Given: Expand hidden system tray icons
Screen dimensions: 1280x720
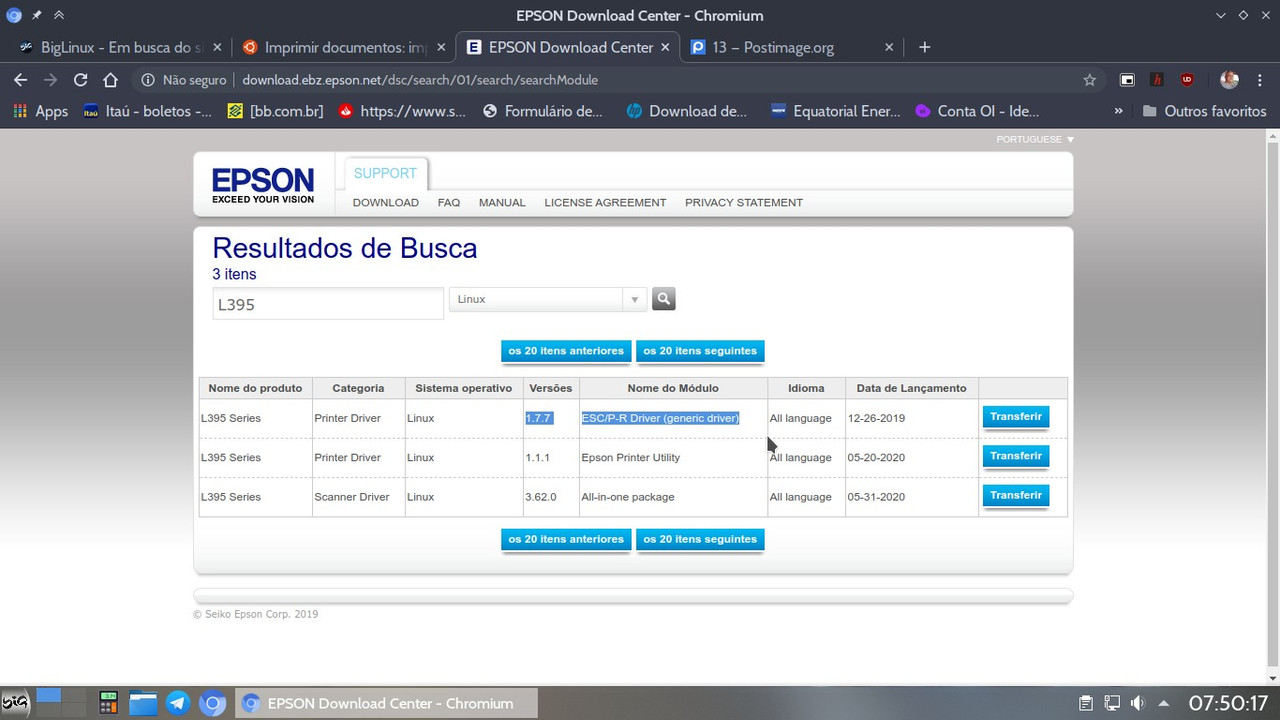Looking at the screenshot, I should 1164,703.
